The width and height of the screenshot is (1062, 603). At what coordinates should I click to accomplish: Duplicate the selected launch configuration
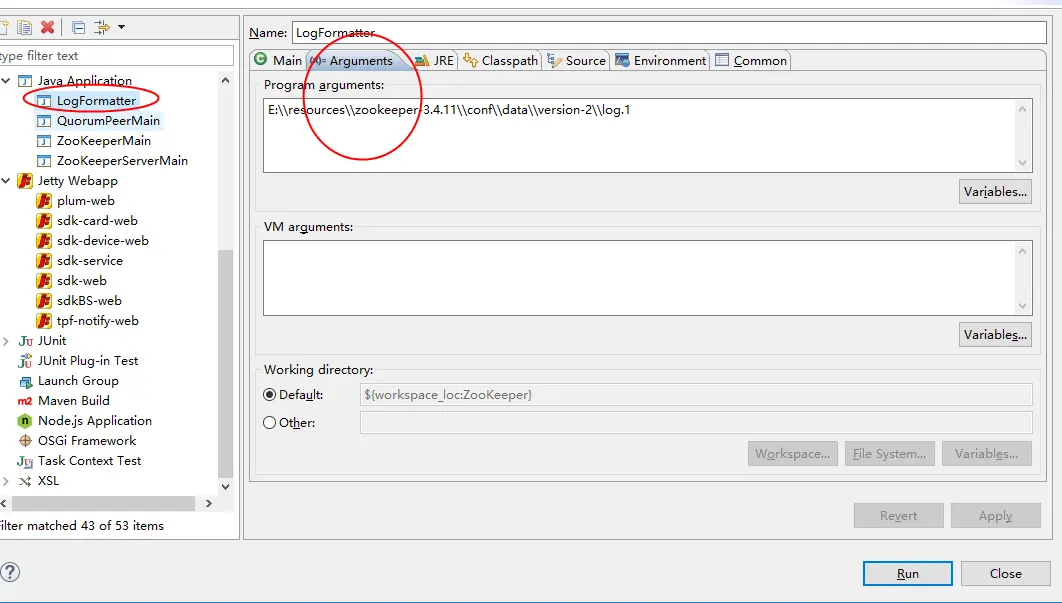click(24, 27)
